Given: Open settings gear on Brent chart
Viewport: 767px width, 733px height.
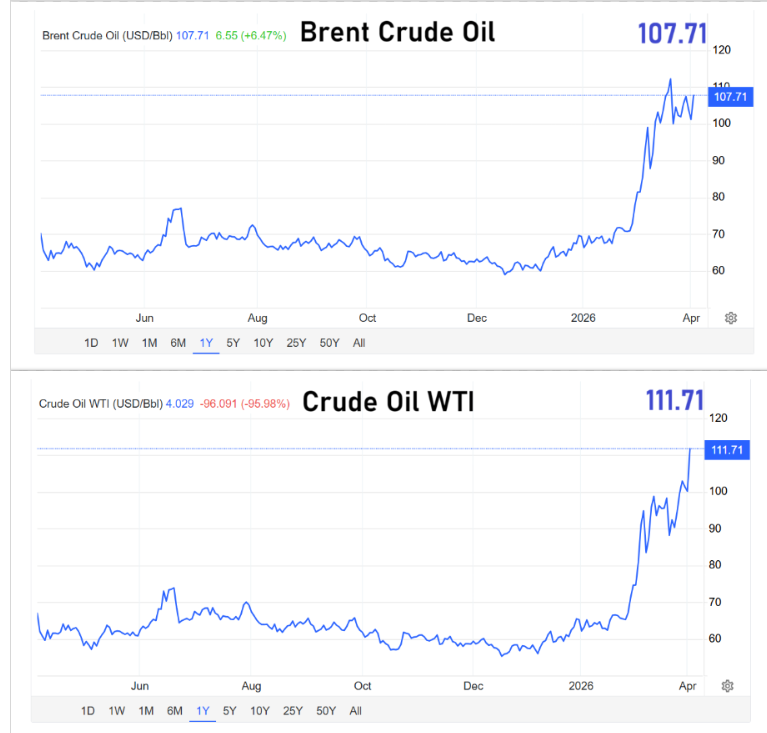Looking at the screenshot, I should [x=731, y=318].
